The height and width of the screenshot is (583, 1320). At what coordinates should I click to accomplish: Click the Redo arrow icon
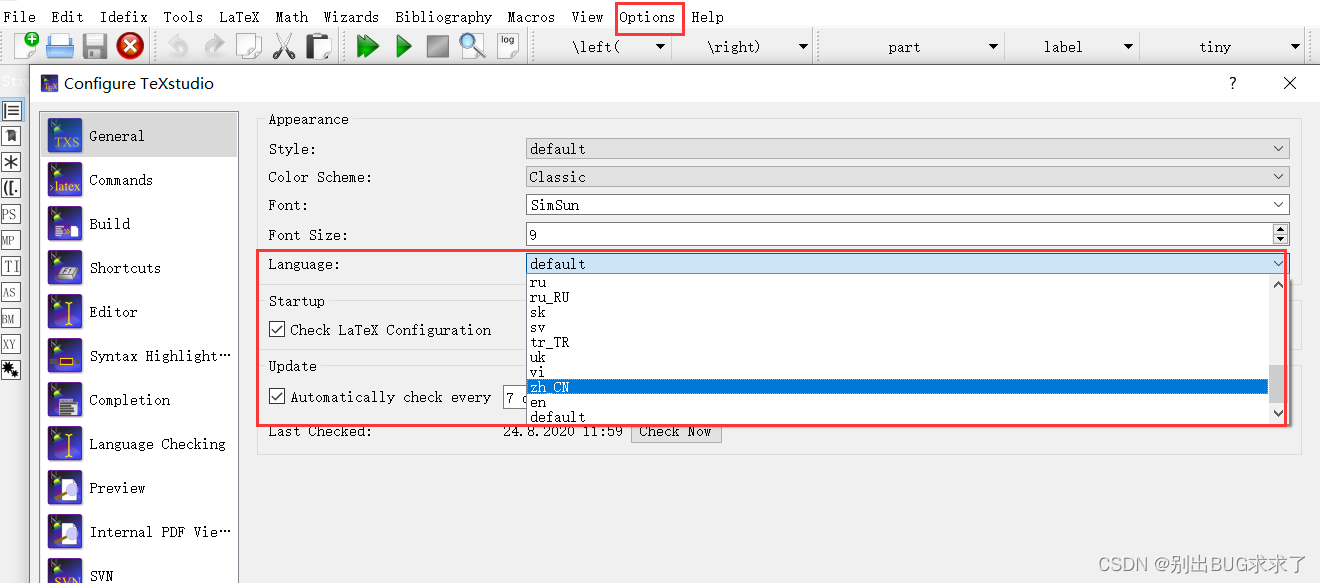[x=213, y=45]
